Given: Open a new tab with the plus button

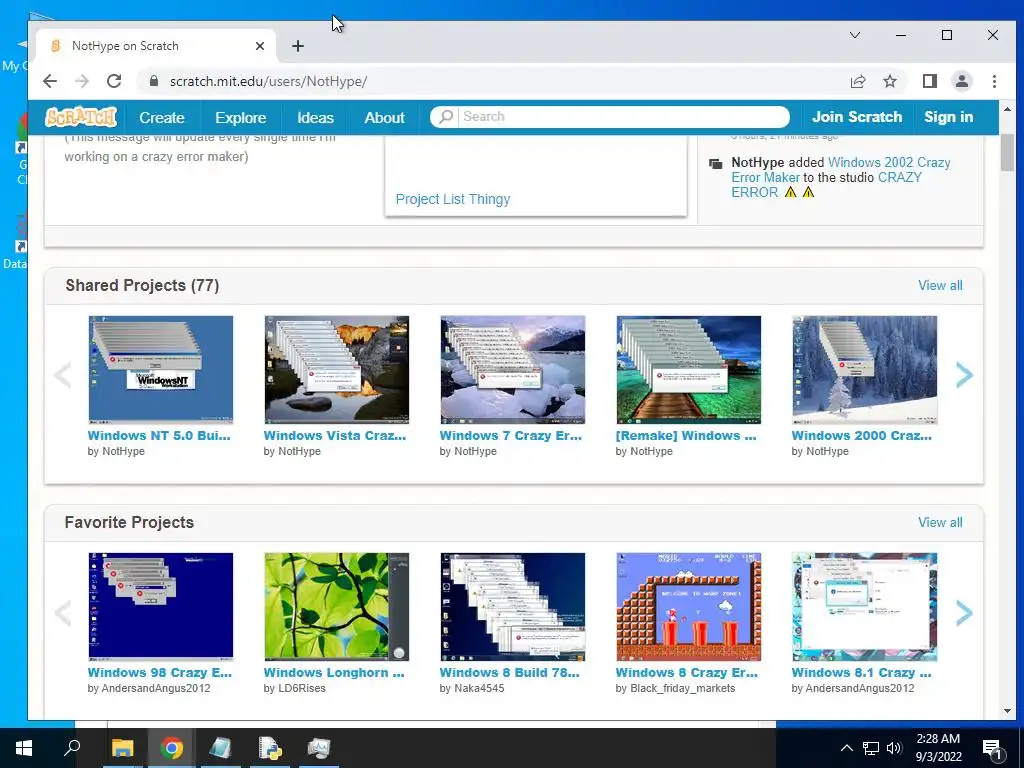Looking at the screenshot, I should click(298, 46).
